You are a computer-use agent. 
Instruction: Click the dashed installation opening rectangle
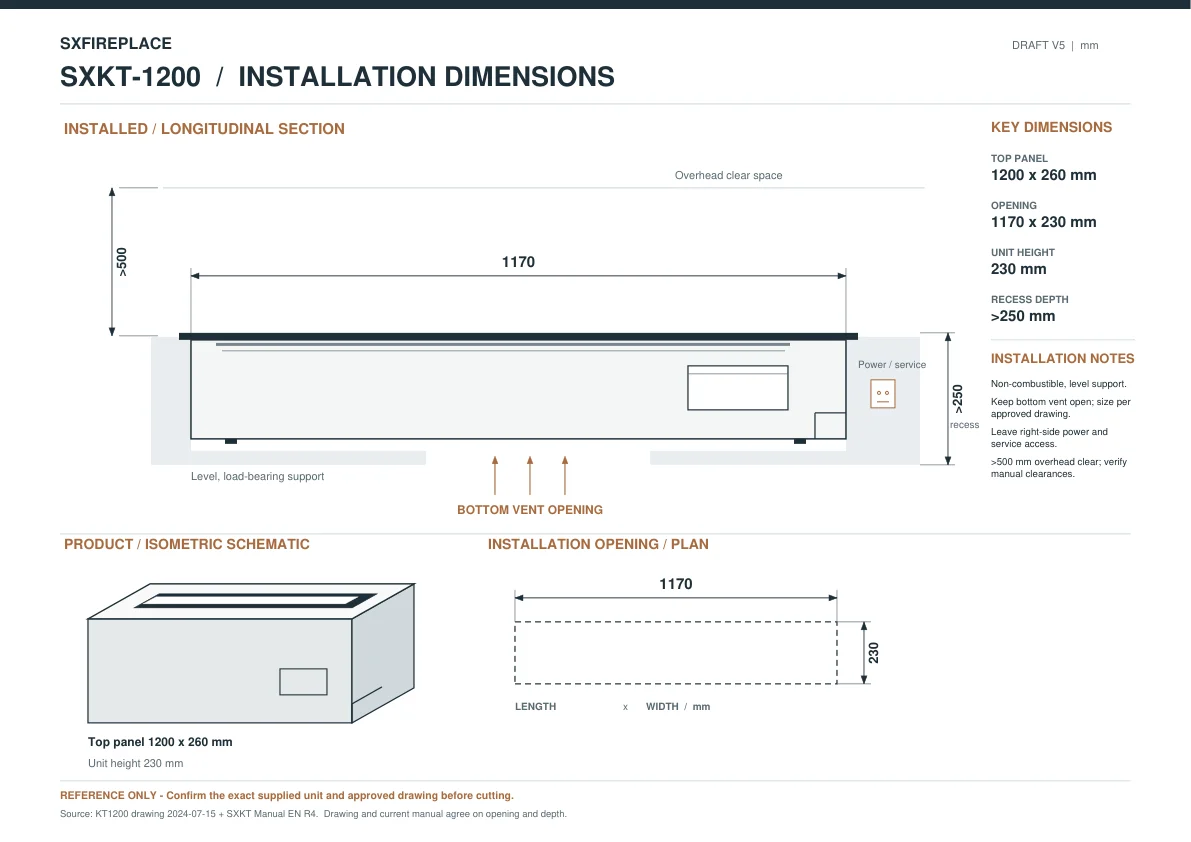pyautogui.click(x=676, y=653)
